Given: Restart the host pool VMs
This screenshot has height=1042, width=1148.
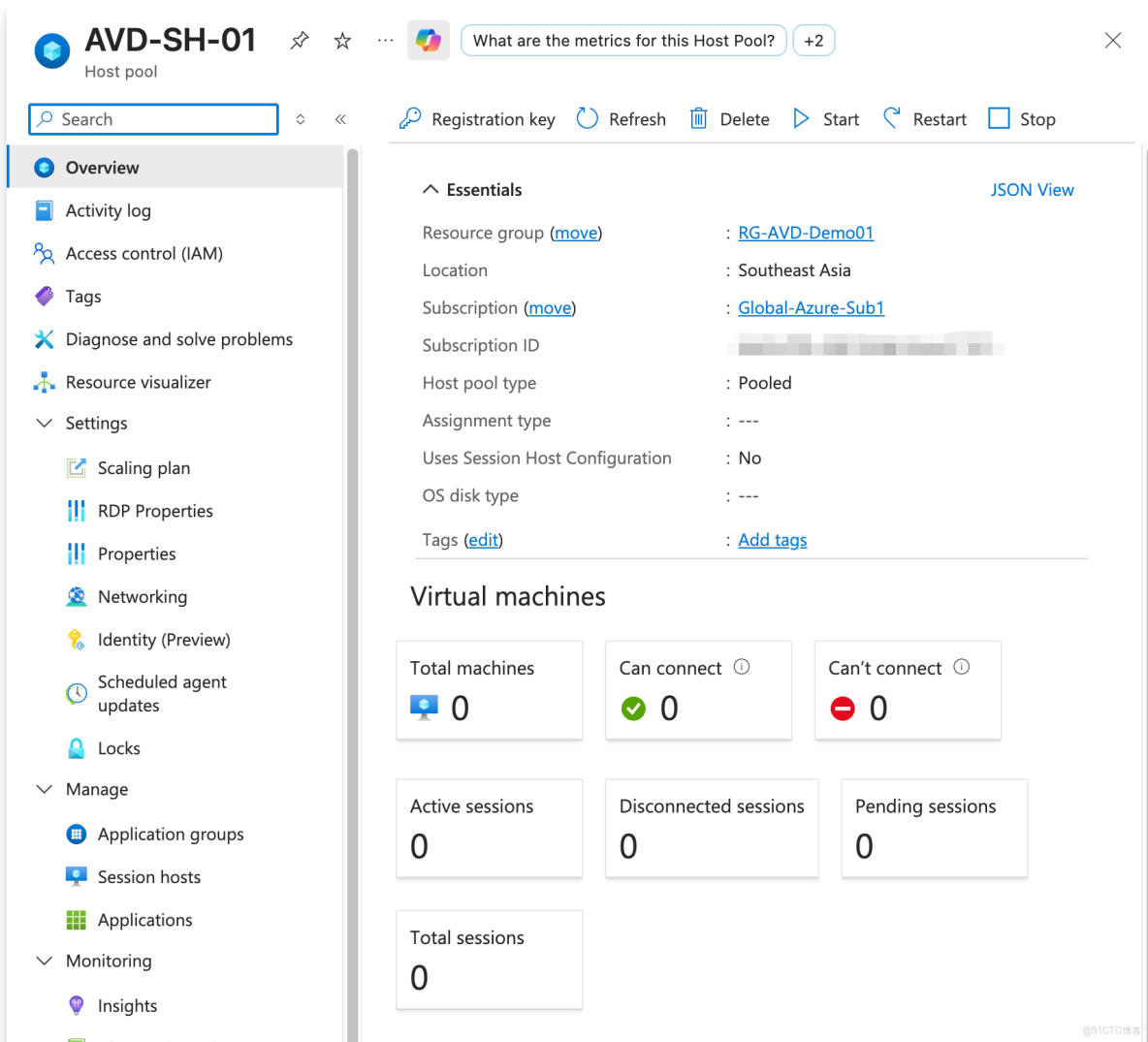Looking at the screenshot, I should coord(923,118).
